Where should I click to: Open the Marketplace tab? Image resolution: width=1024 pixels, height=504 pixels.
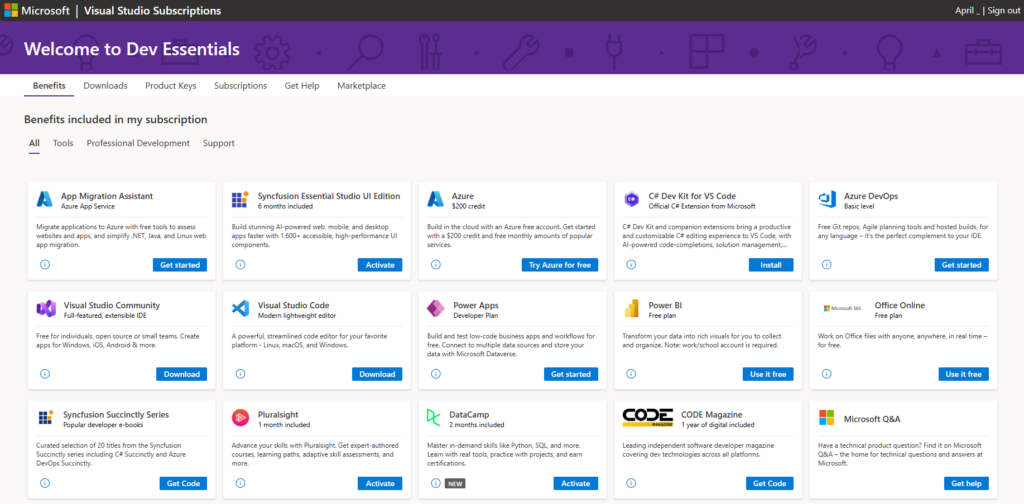[361, 86]
